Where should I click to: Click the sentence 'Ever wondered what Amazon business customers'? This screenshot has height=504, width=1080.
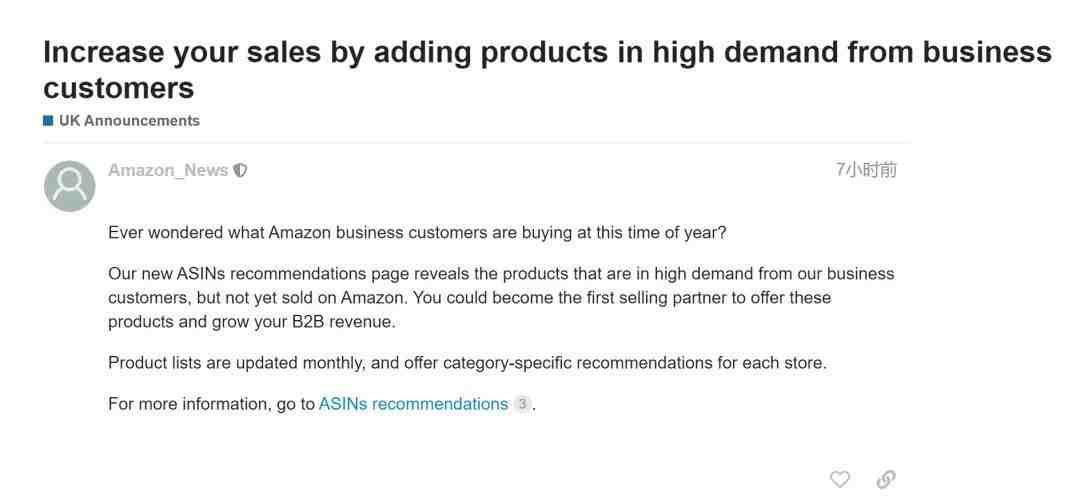417,233
